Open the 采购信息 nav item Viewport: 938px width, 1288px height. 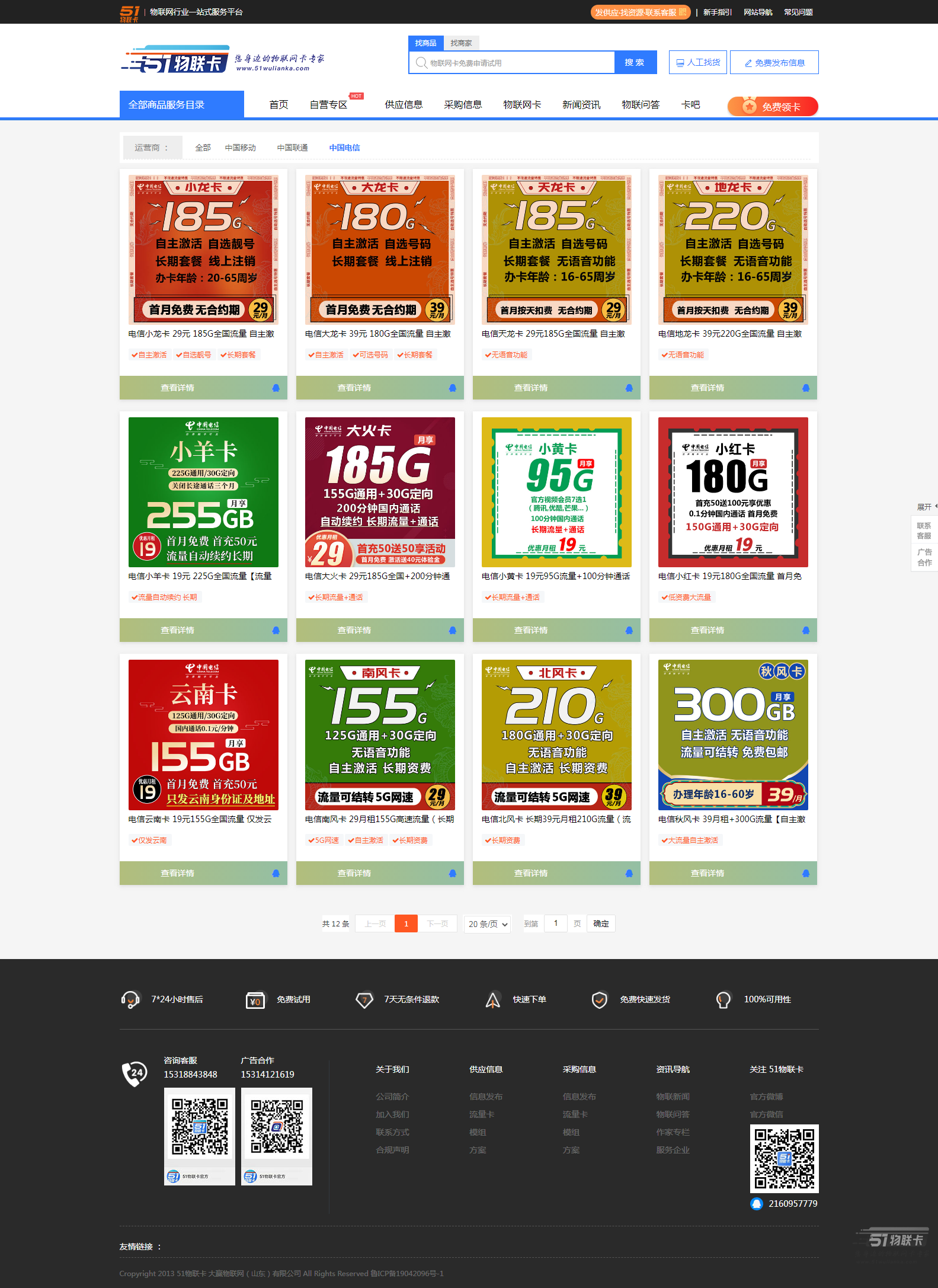tap(463, 105)
